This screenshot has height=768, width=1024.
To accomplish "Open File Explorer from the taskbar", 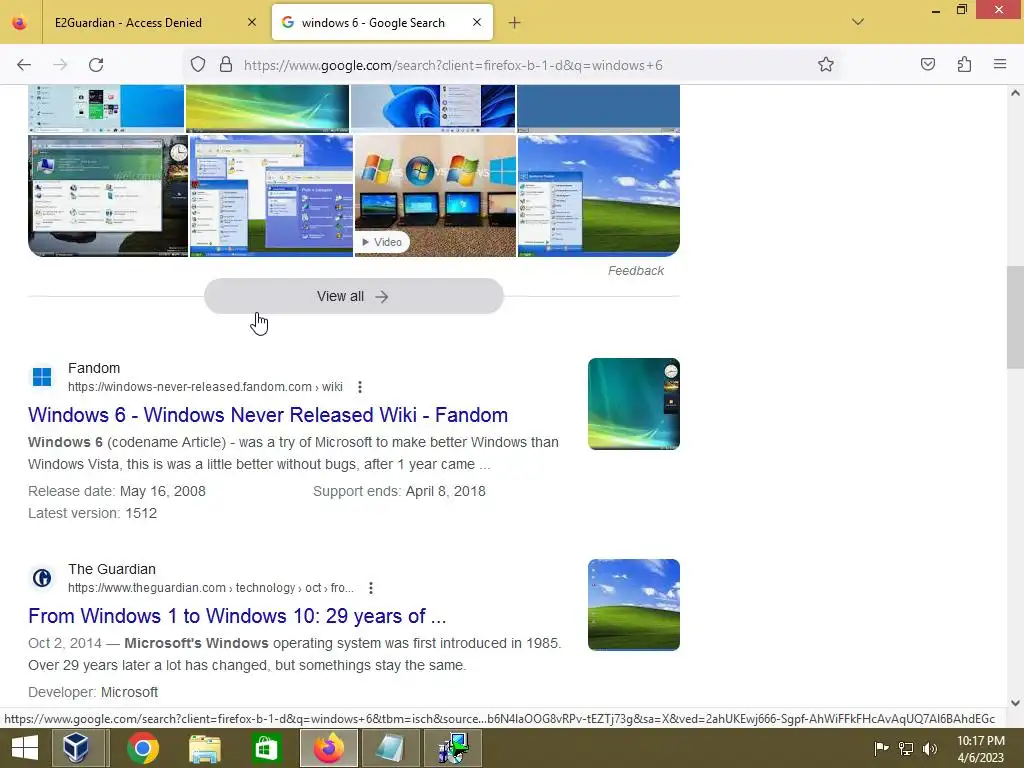I will click(x=205, y=748).
